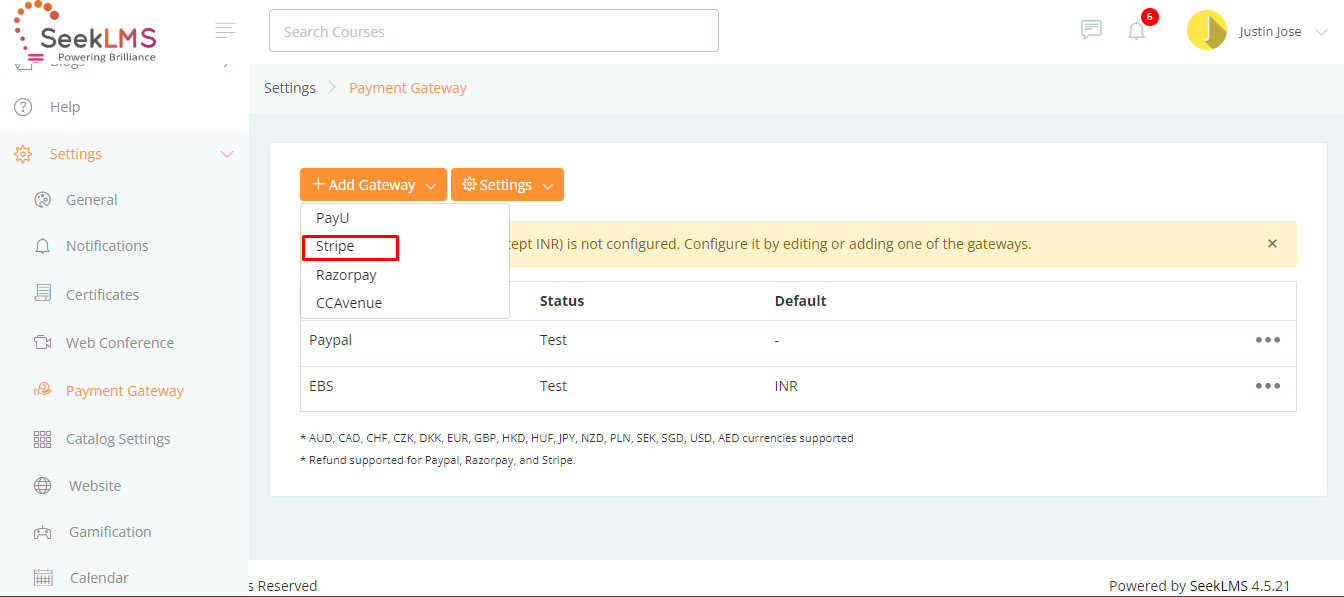The height and width of the screenshot is (597, 1344).
Task: Click the Calendar icon in the sidebar
Action: (x=43, y=578)
